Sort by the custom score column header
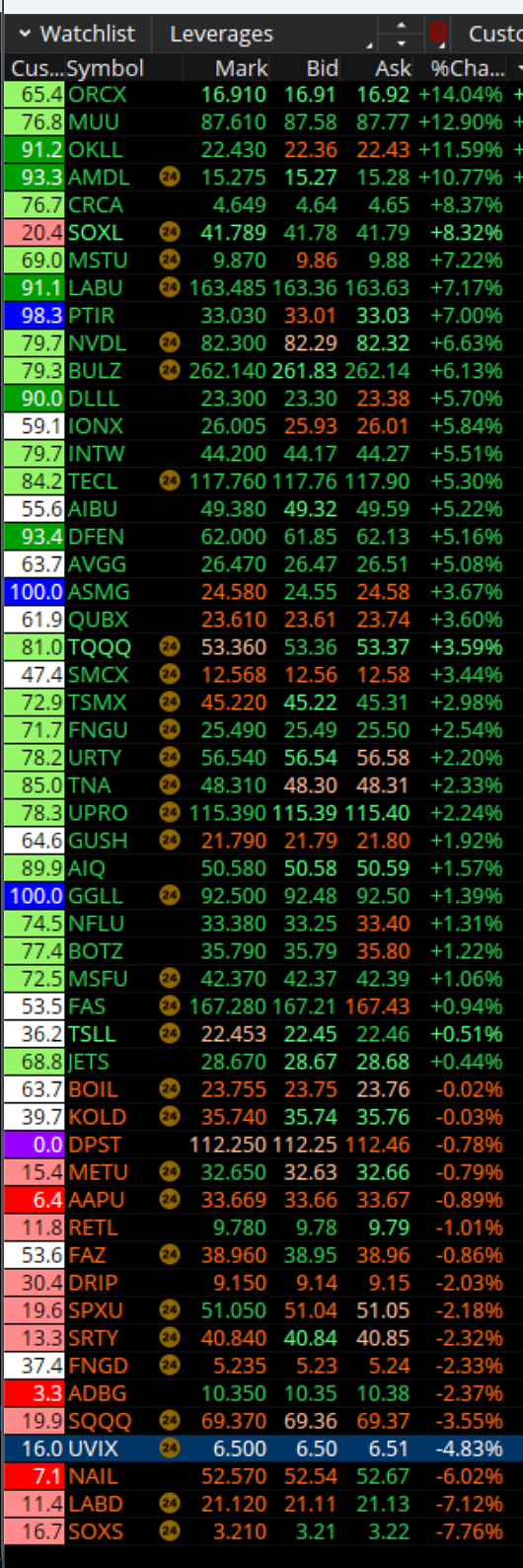The width and height of the screenshot is (523, 1568). [36, 68]
